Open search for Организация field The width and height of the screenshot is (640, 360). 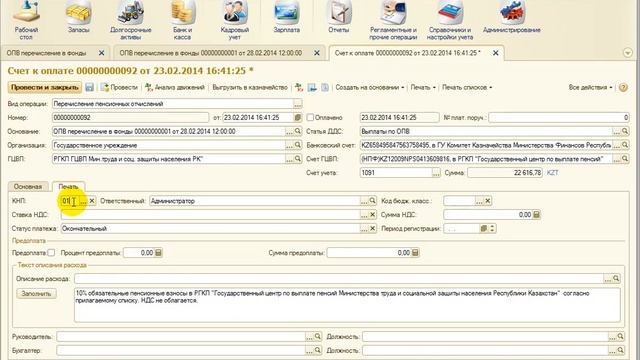point(298,145)
